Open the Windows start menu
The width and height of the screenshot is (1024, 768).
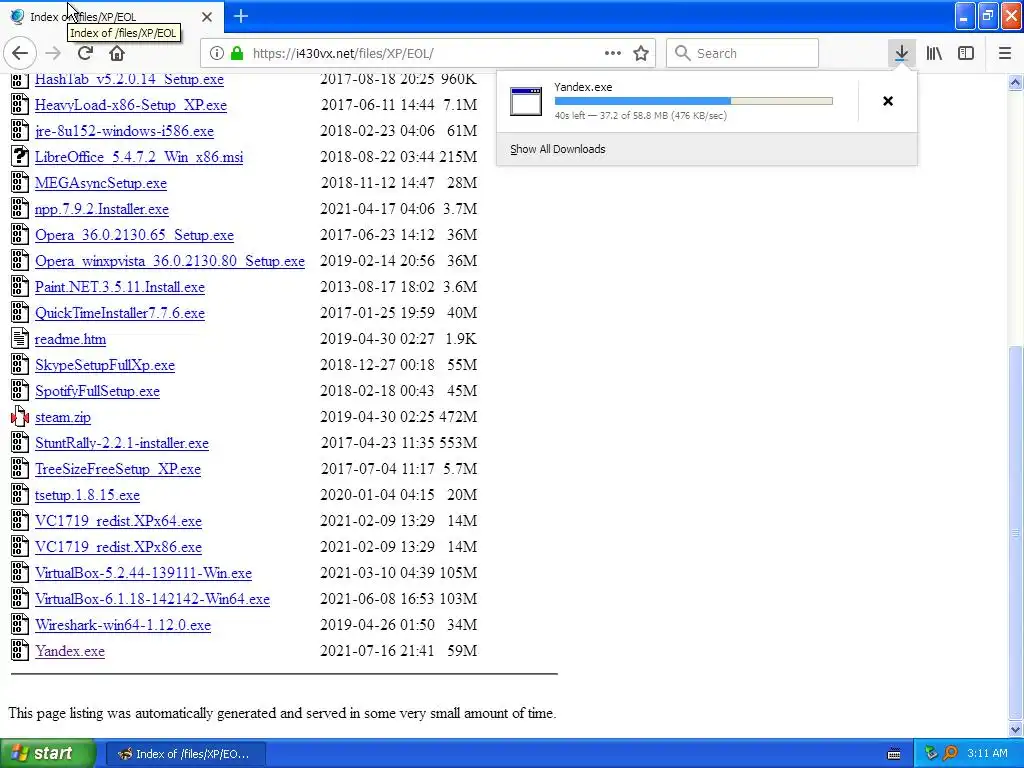pos(48,754)
